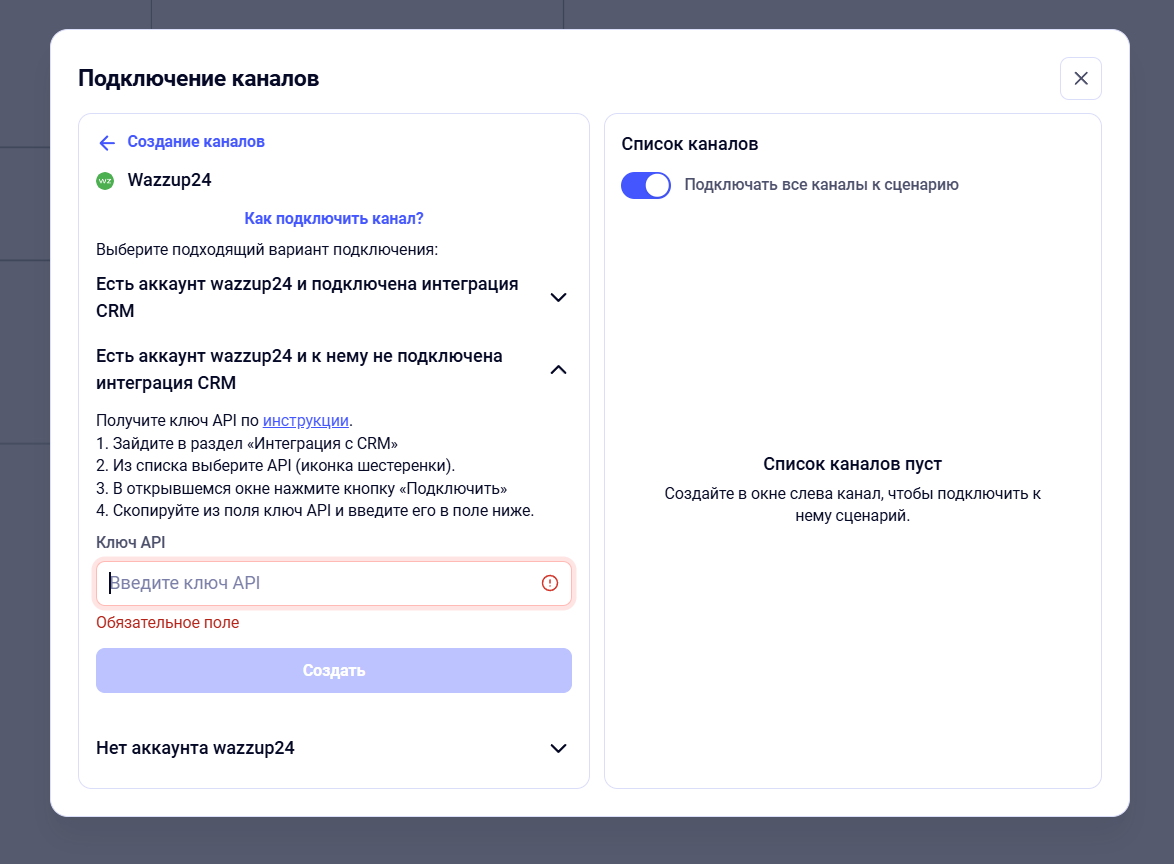Viewport: 1174px width, 864px height.
Task: Collapse chevron for account without CRM integration
Action: tap(559, 369)
